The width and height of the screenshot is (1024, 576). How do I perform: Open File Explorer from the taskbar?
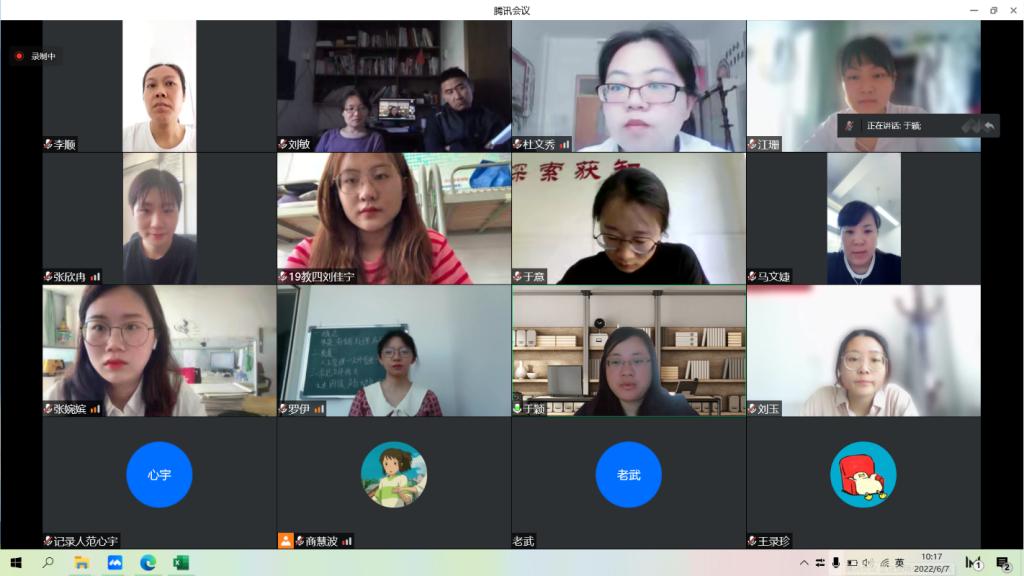81,562
